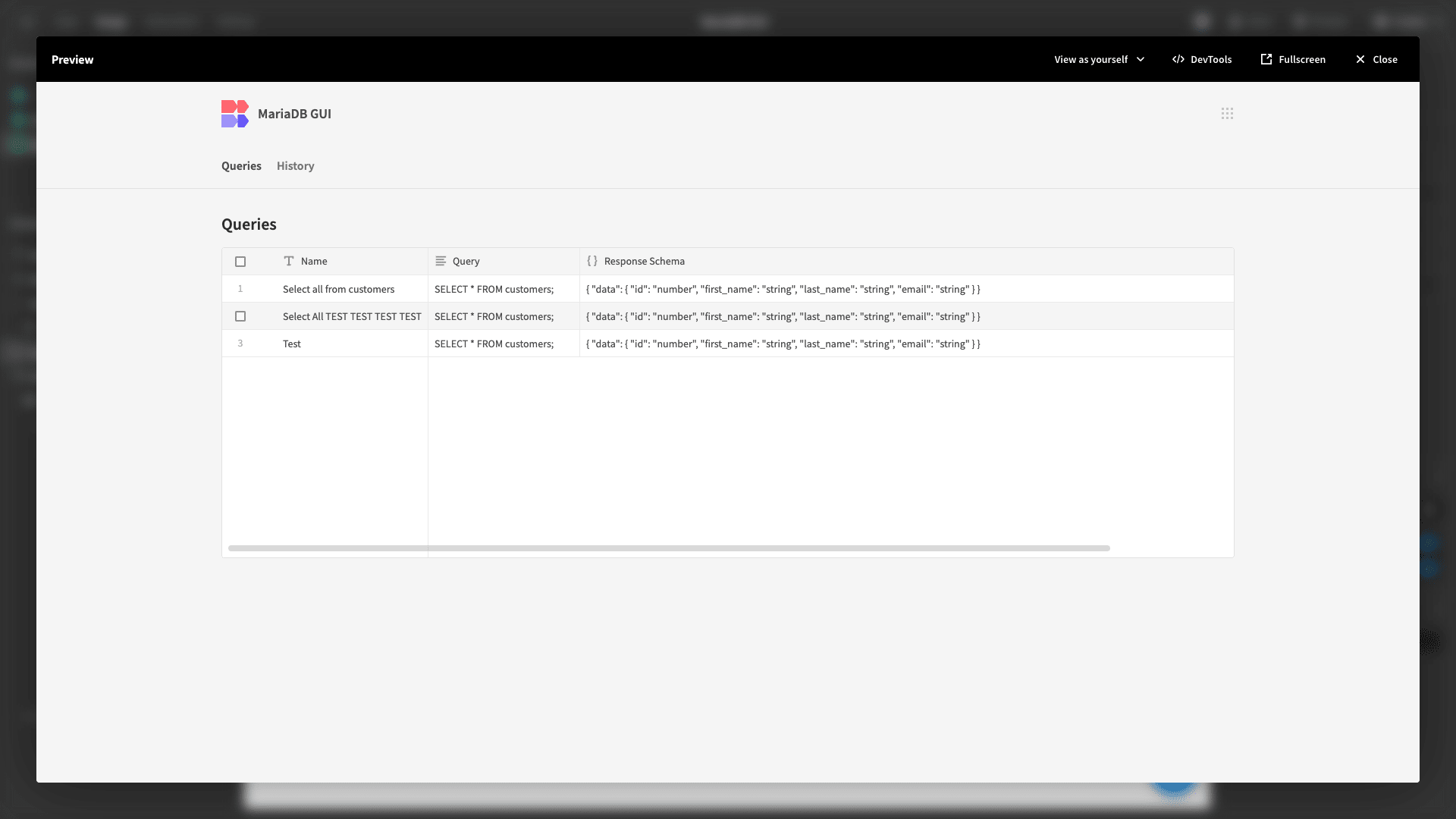Click the Response Schema cell in Test row
Viewport: 1456px width, 819px height.
coord(907,344)
